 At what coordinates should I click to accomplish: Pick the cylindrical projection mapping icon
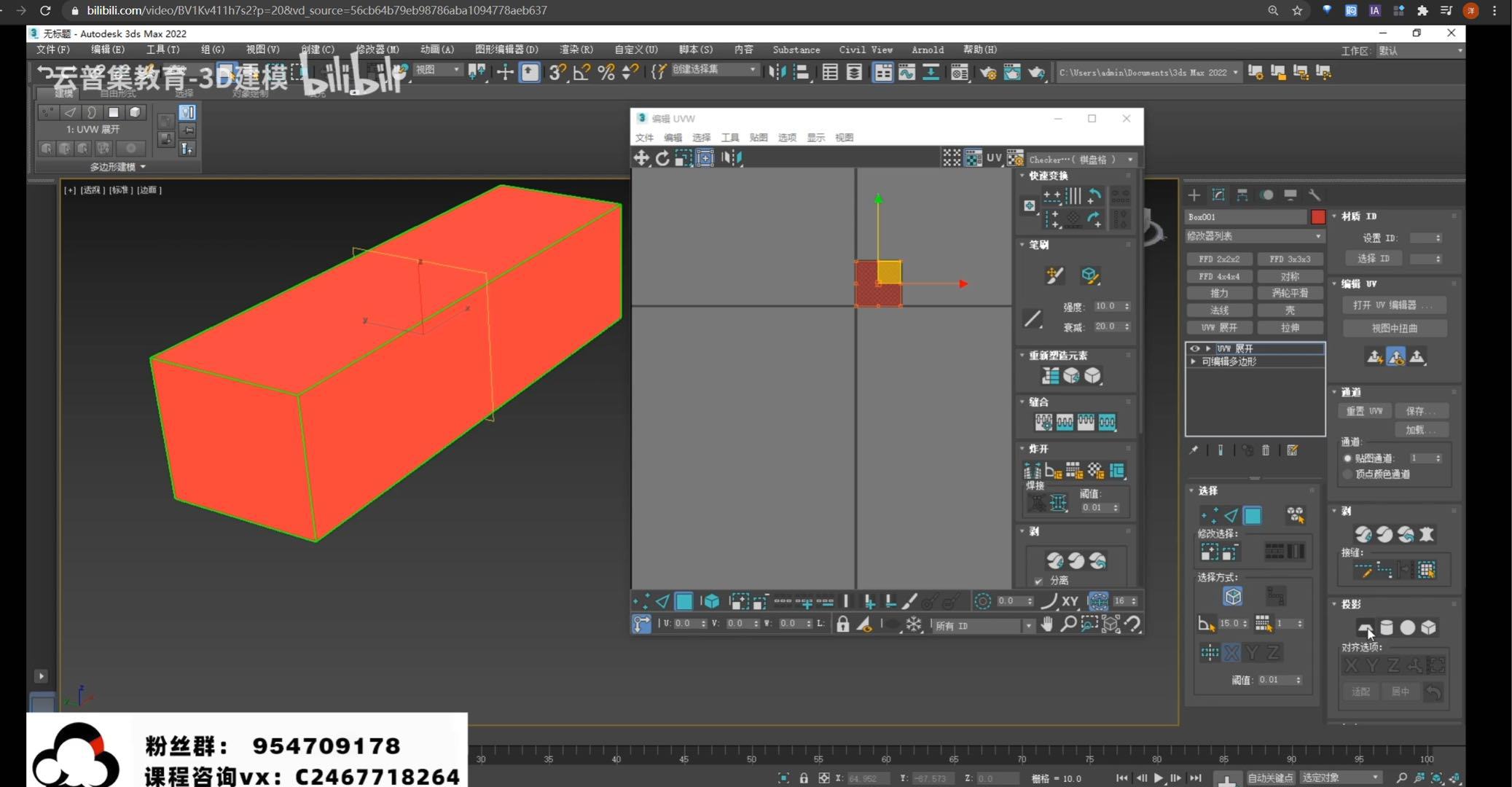pos(1387,627)
